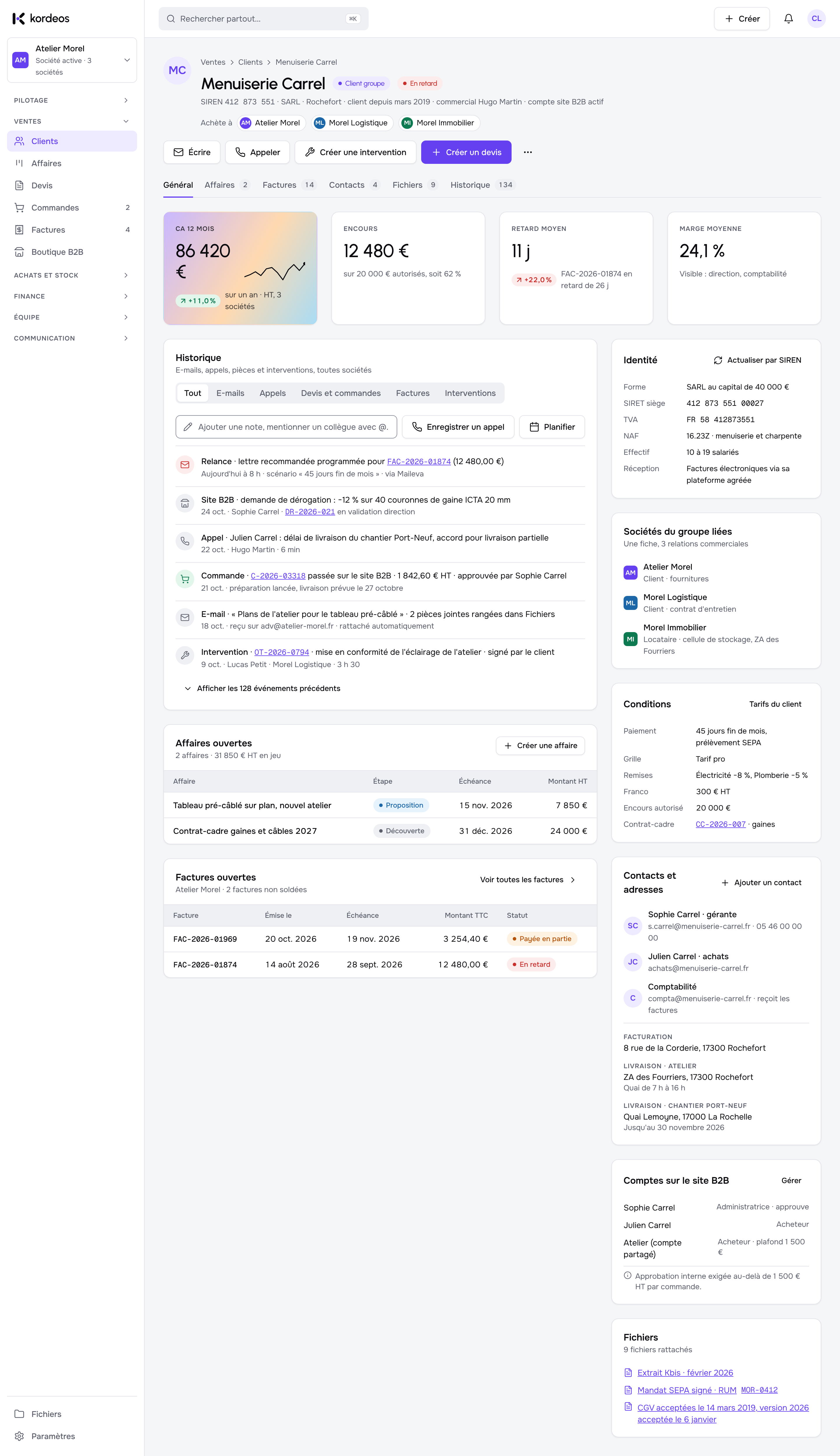Screen dimensions: 840x1456
Task: Select the Appels history filter
Action: [x=272, y=393]
